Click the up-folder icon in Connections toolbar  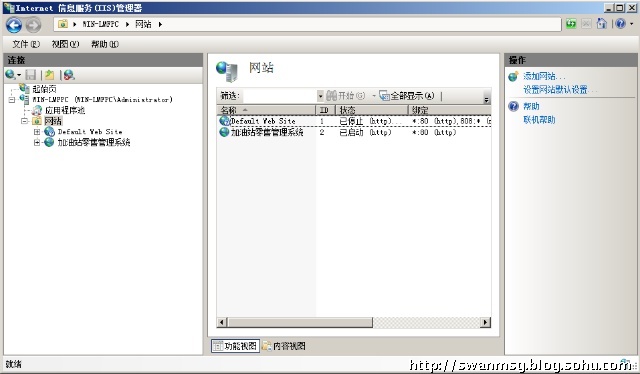[49, 75]
